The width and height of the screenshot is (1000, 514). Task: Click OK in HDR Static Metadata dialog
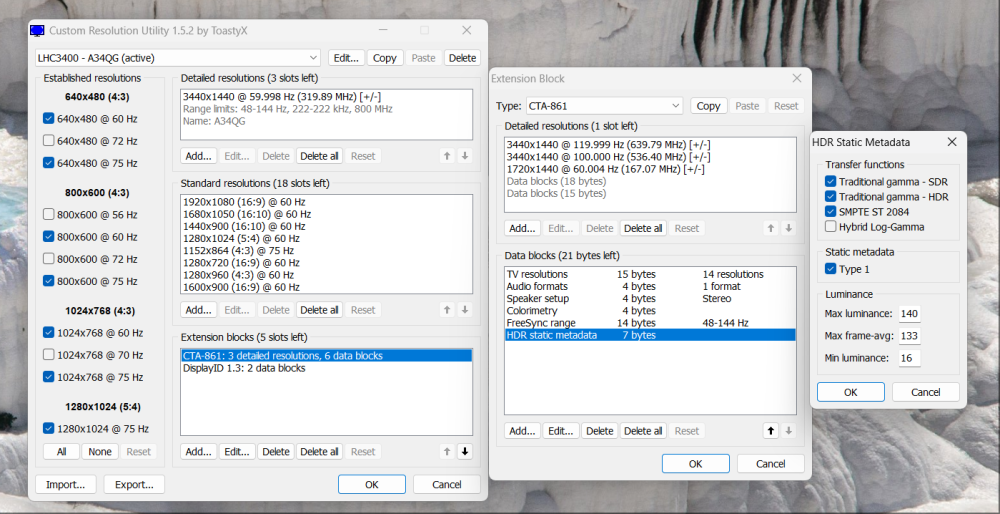click(x=851, y=392)
